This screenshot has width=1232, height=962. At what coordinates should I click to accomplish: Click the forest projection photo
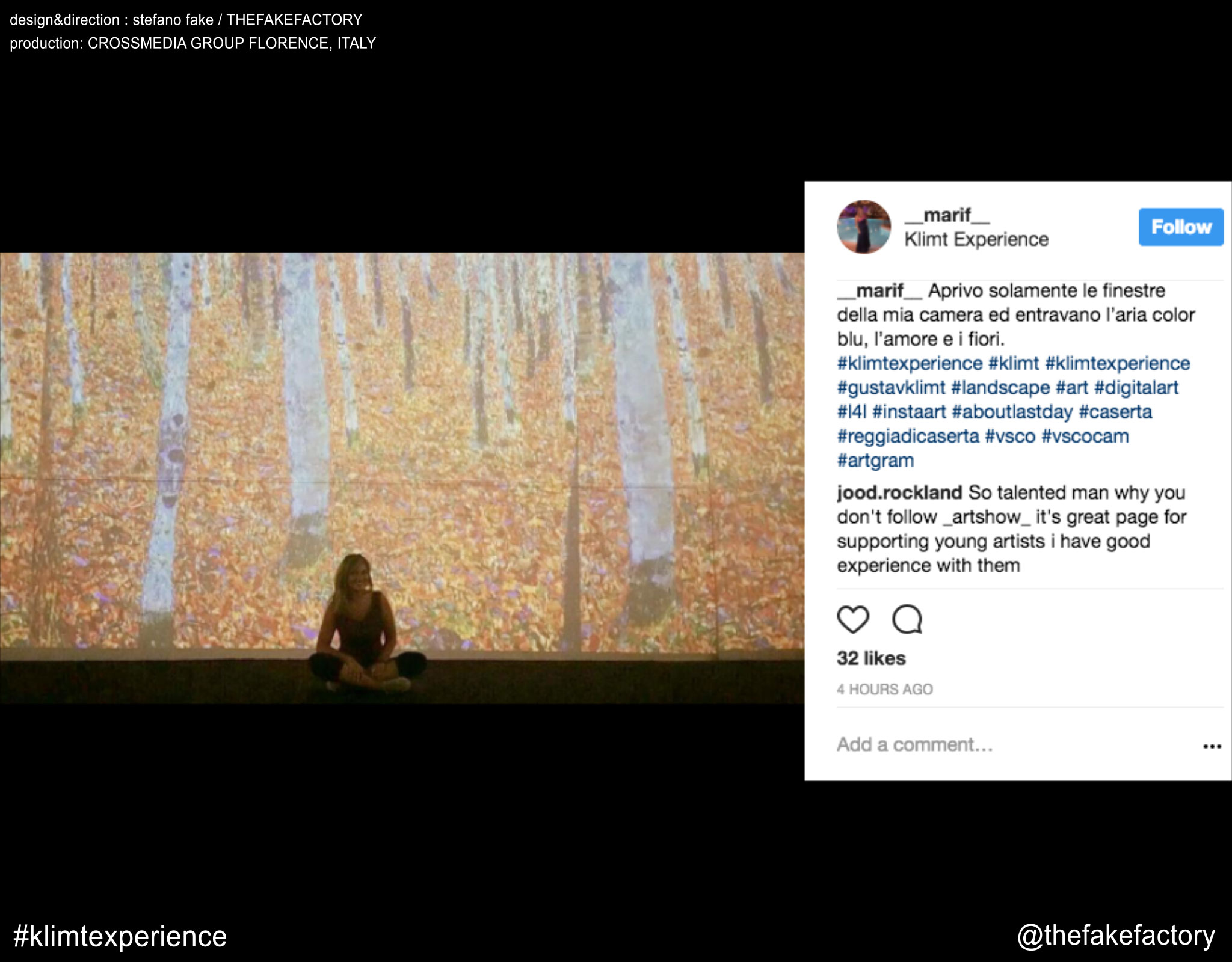[x=402, y=478]
